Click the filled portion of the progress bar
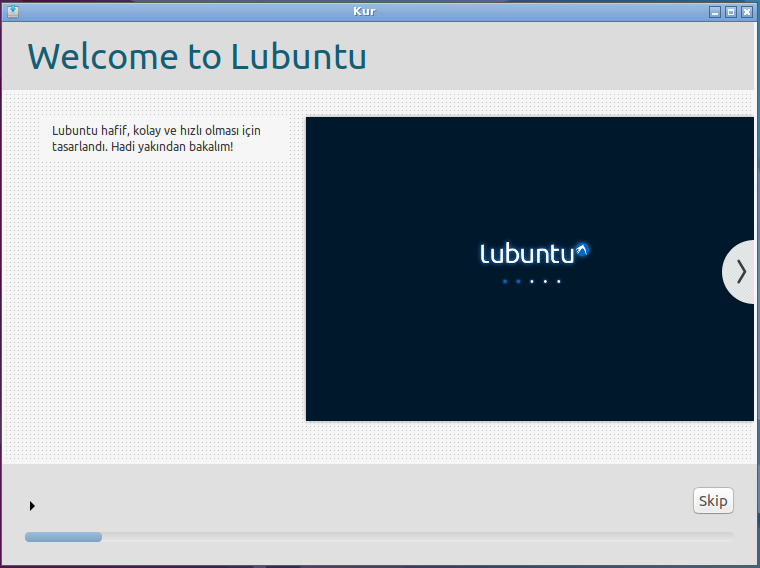Screen dimensions: 760x568 63,537
